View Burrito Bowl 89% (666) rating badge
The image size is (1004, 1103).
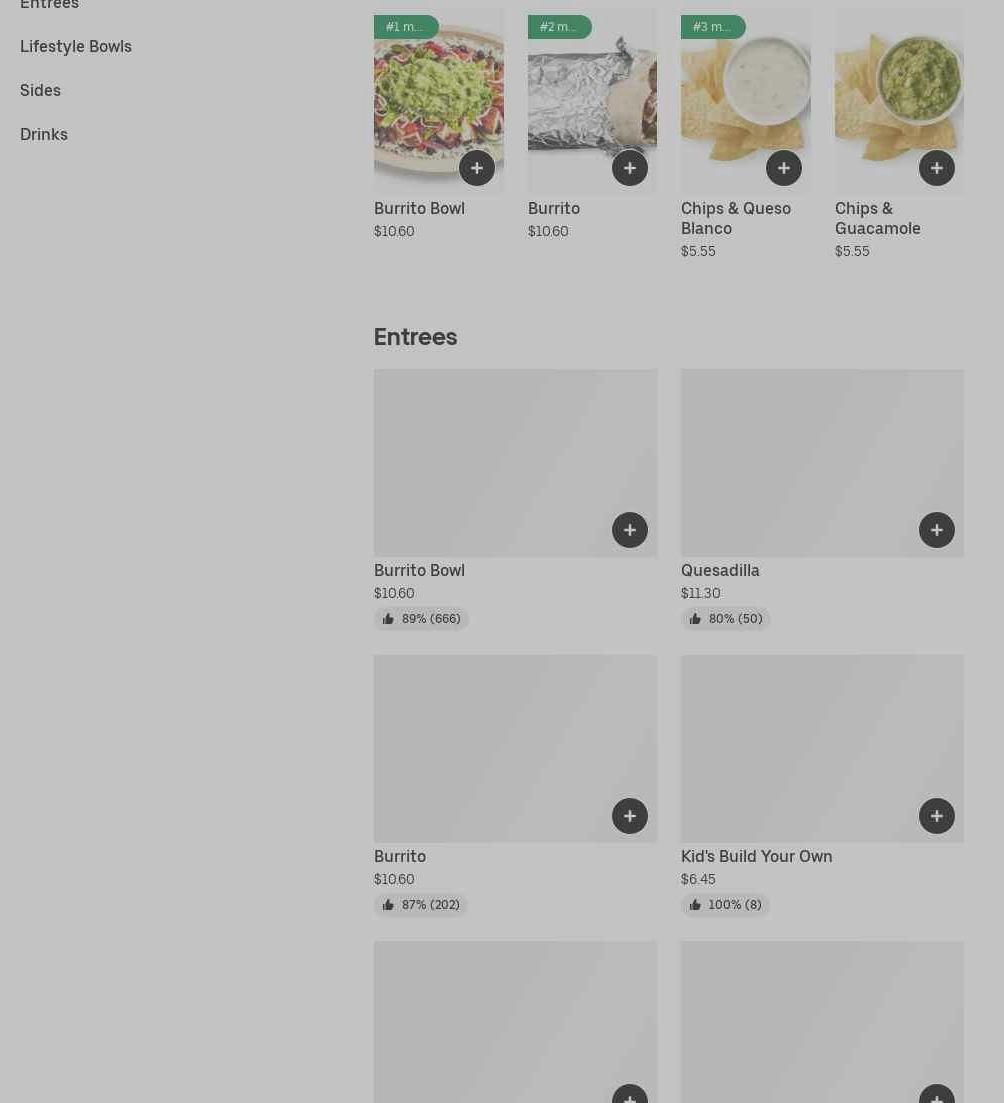pyautogui.click(x=421, y=619)
